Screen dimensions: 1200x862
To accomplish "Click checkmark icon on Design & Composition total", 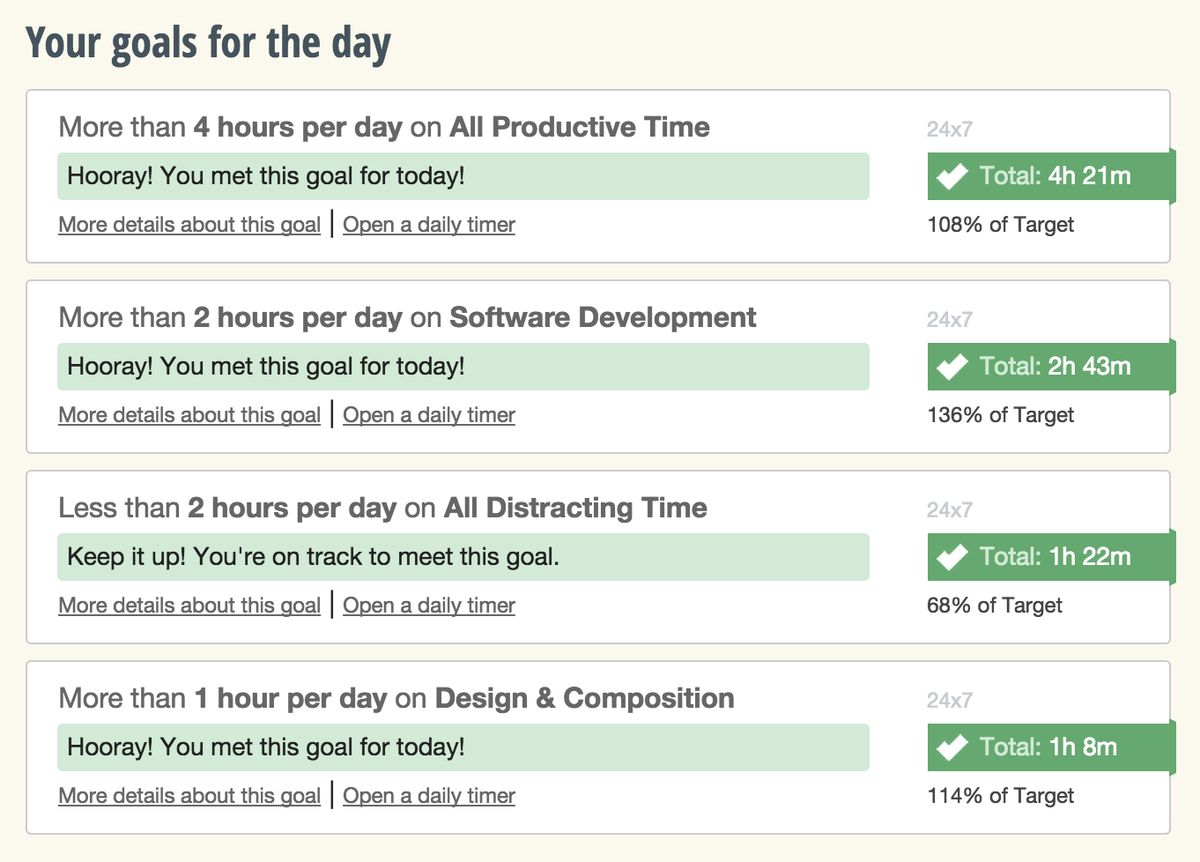I will coord(952,747).
